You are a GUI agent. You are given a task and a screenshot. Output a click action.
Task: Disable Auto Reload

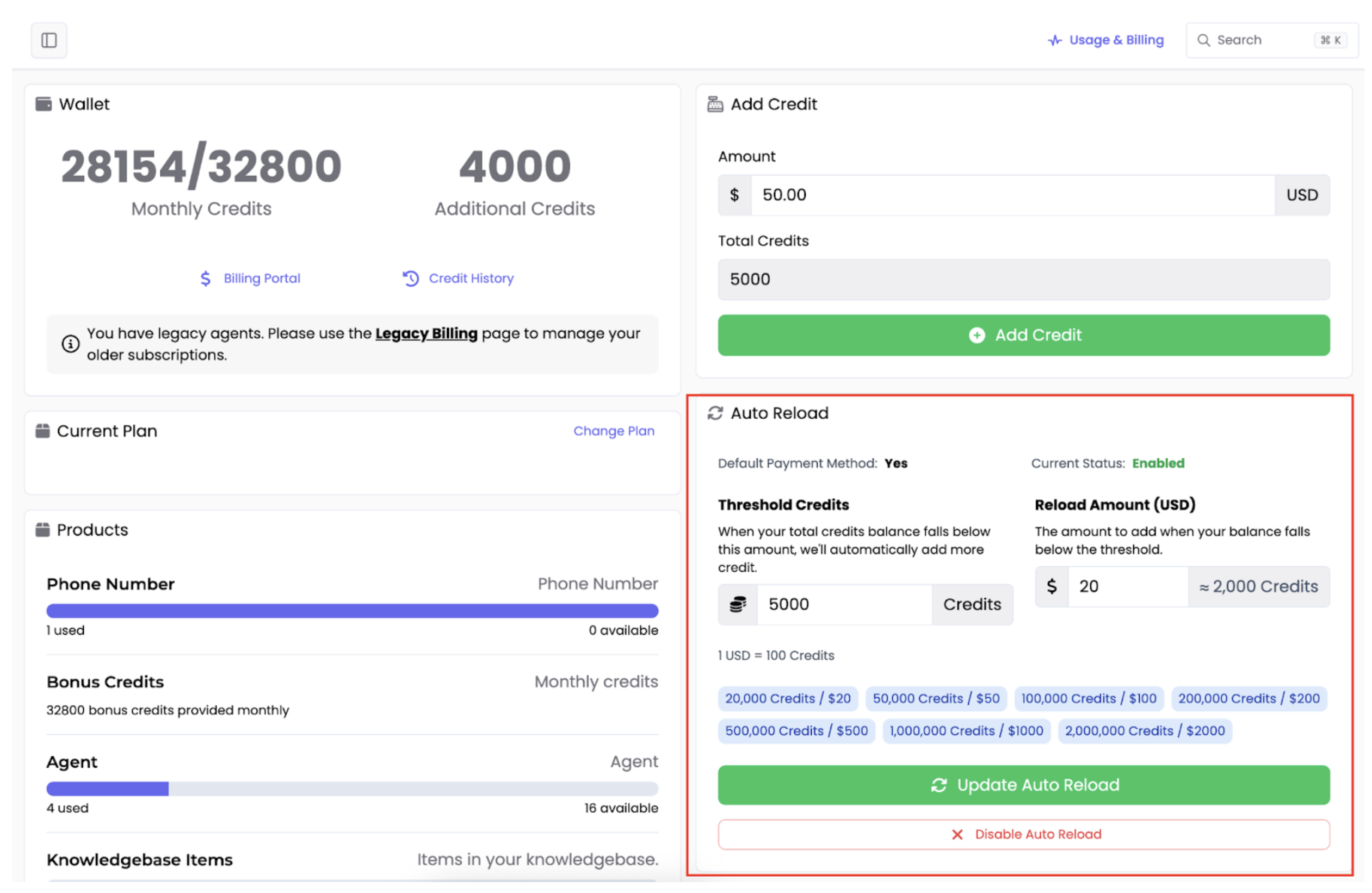(1024, 834)
